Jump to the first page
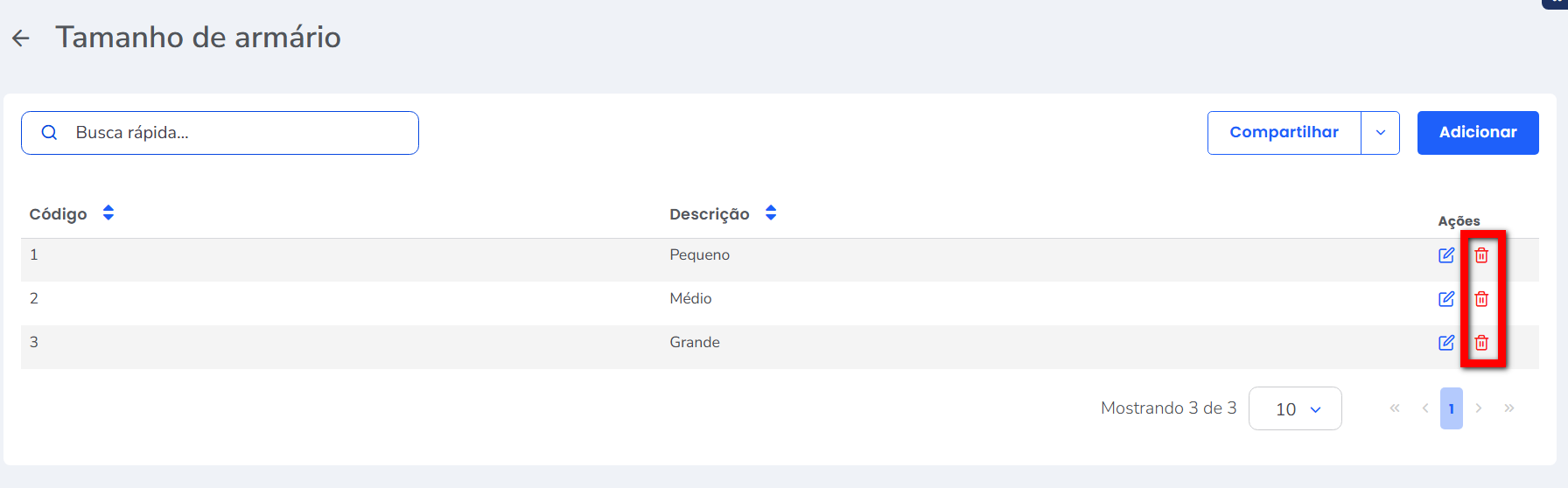Screen dimensions: 1568x488 pos(1395,408)
